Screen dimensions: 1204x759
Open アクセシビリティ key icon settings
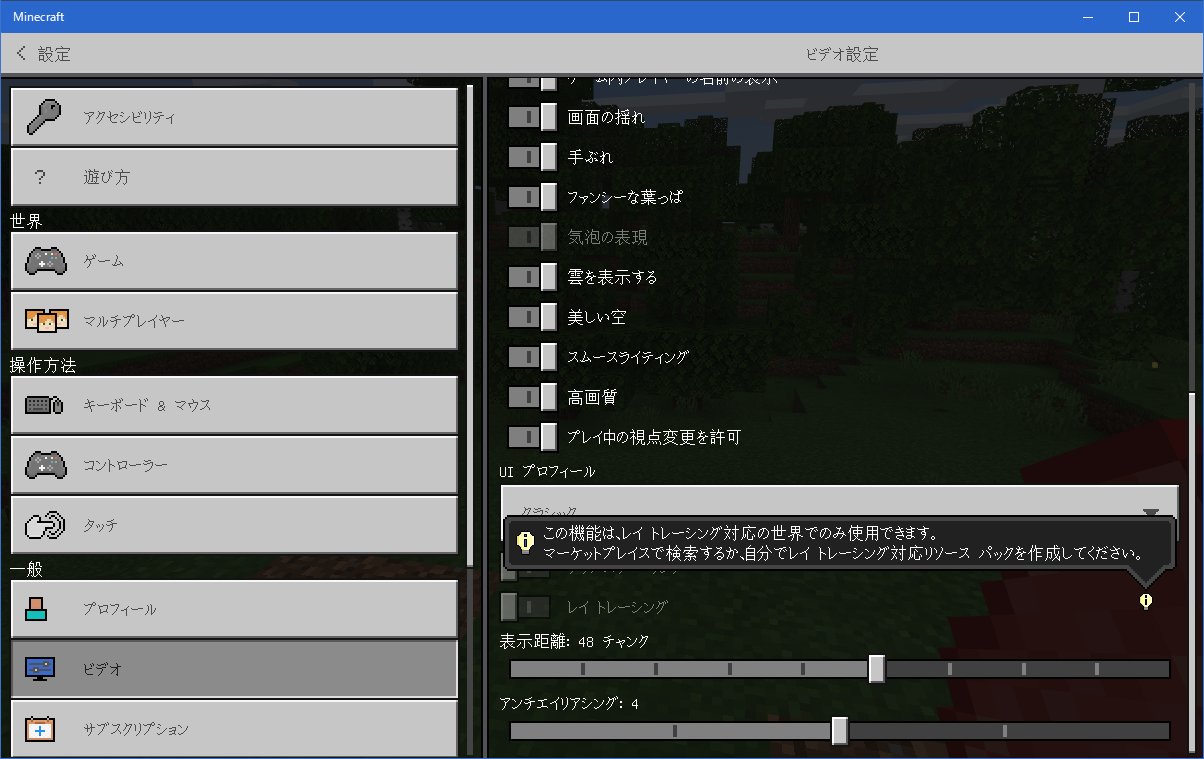[46, 117]
